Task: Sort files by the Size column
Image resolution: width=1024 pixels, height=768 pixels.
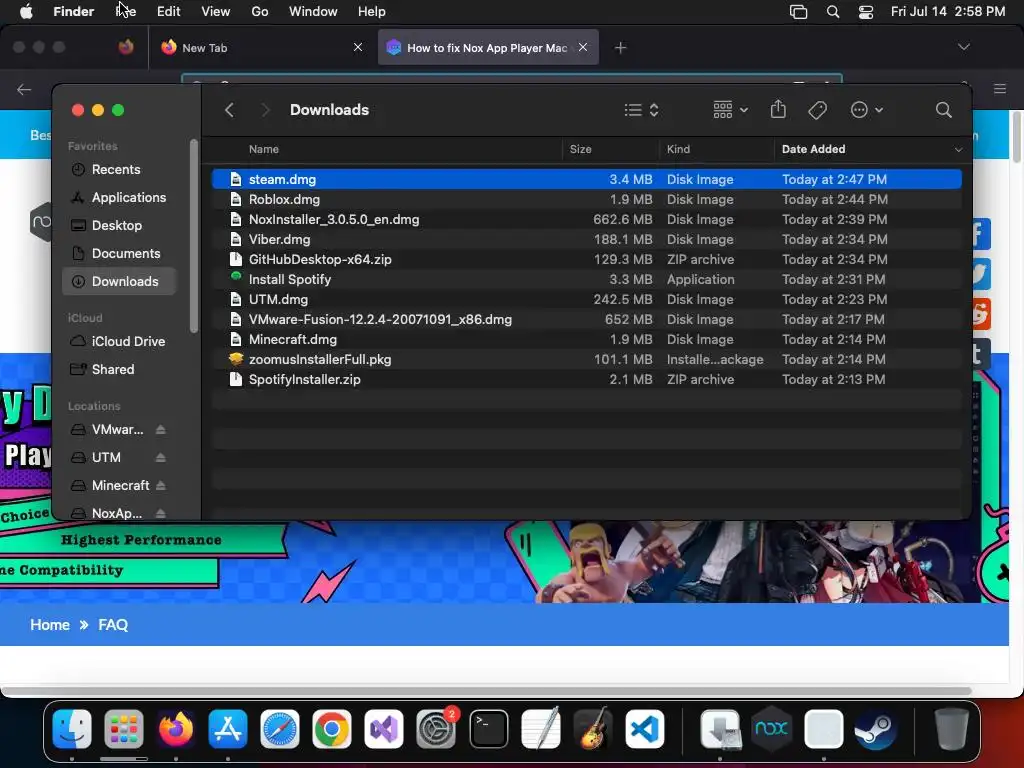Action: click(580, 149)
